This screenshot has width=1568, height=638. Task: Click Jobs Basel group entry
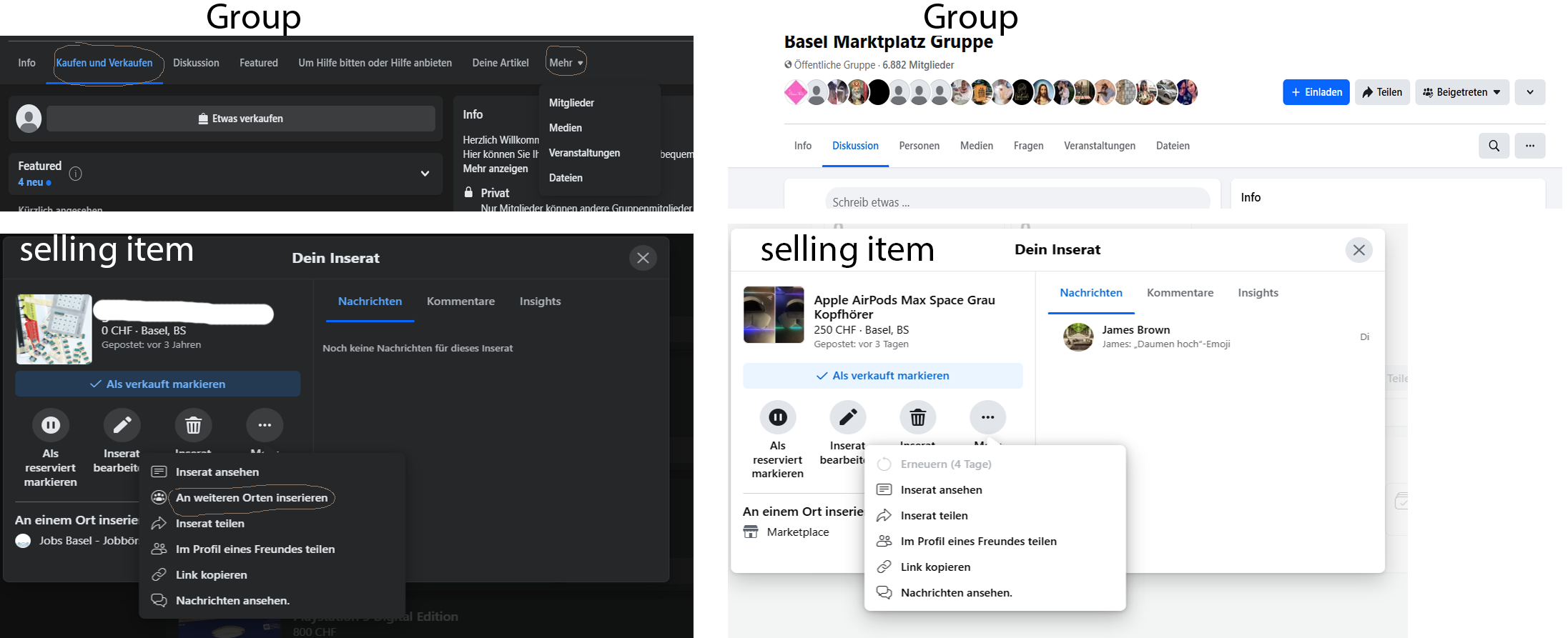[x=77, y=541]
